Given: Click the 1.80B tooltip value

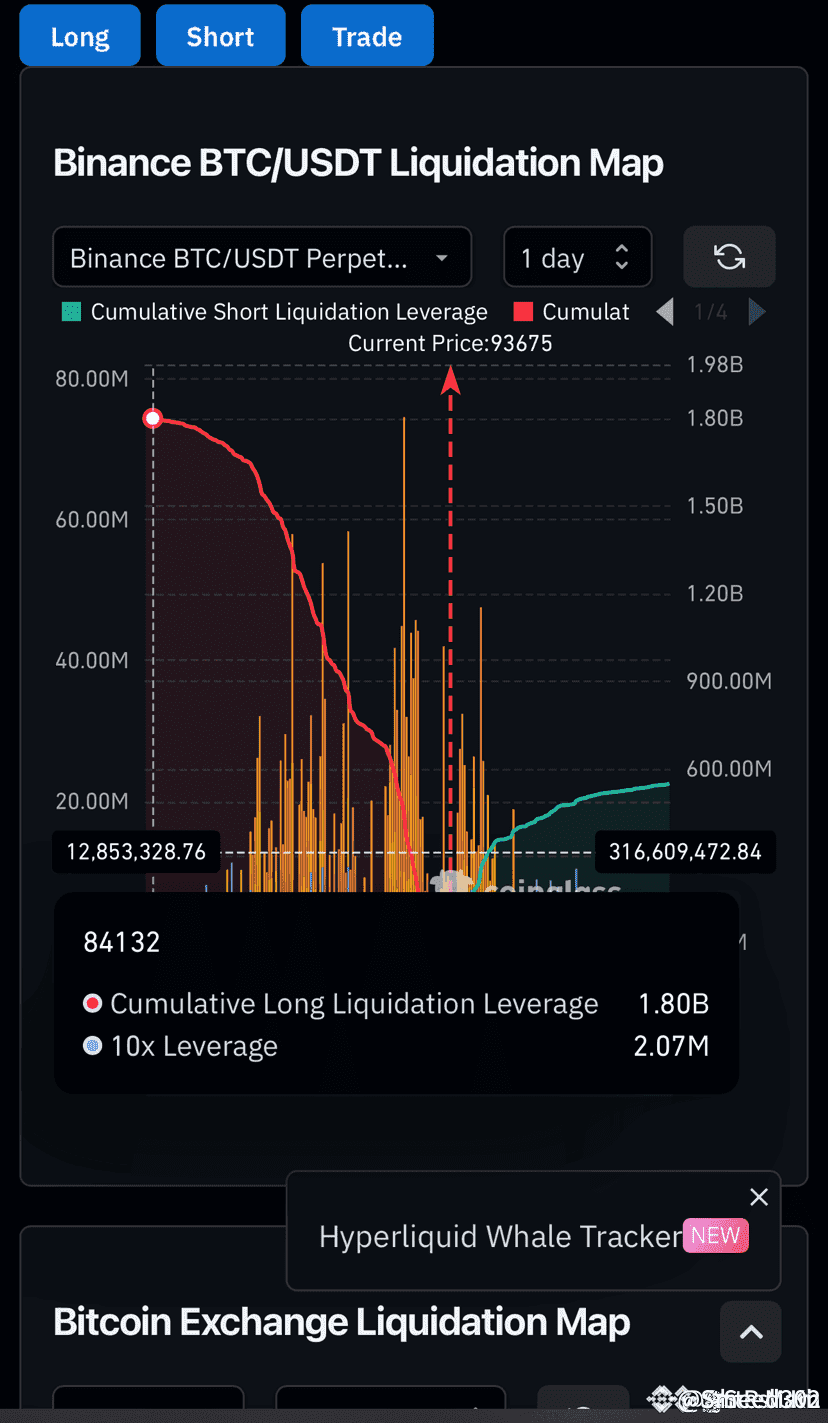Looking at the screenshot, I should (673, 1004).
